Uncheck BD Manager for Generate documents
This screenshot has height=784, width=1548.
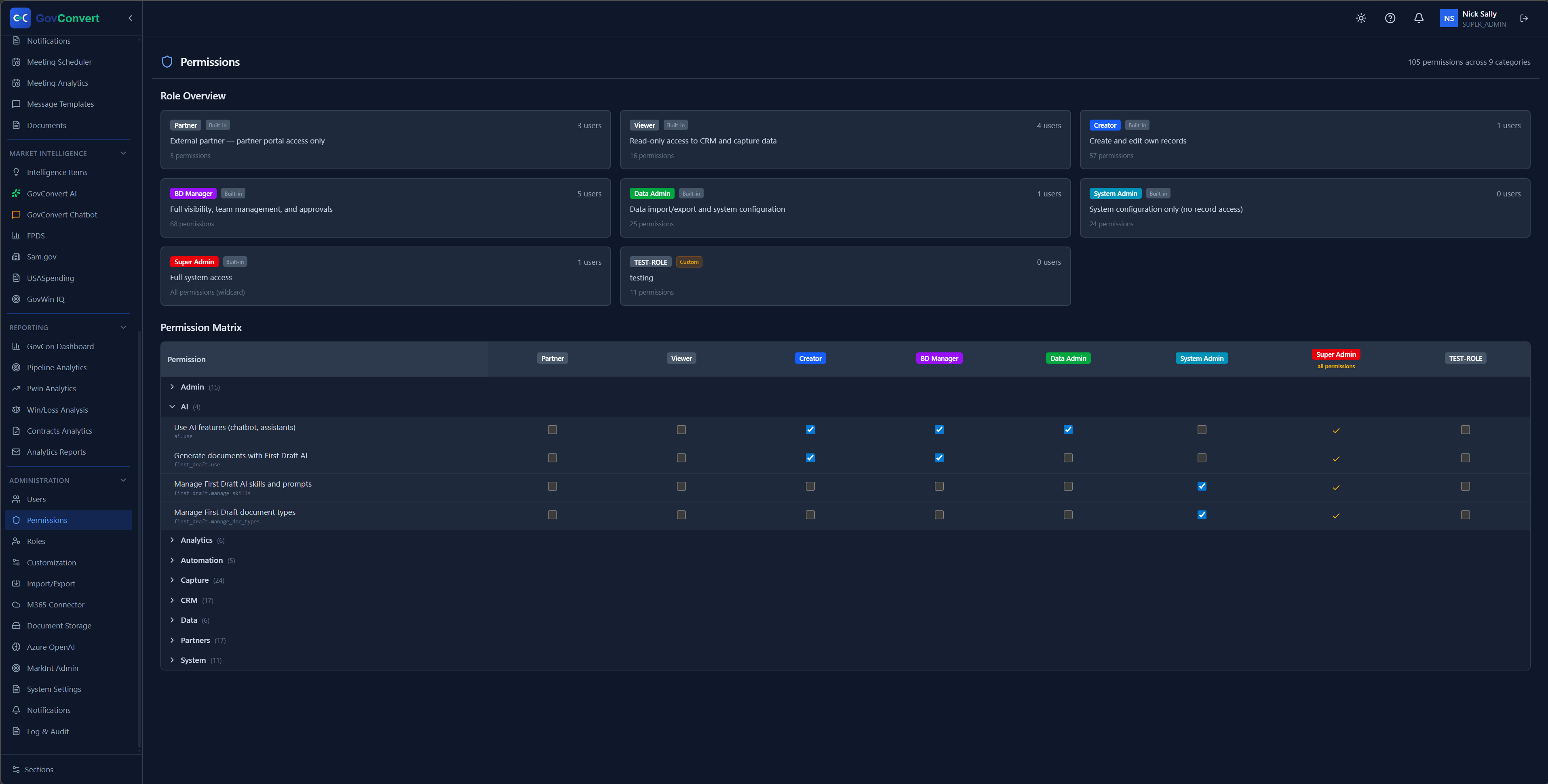pyautogui.click(x=939, y=458)
